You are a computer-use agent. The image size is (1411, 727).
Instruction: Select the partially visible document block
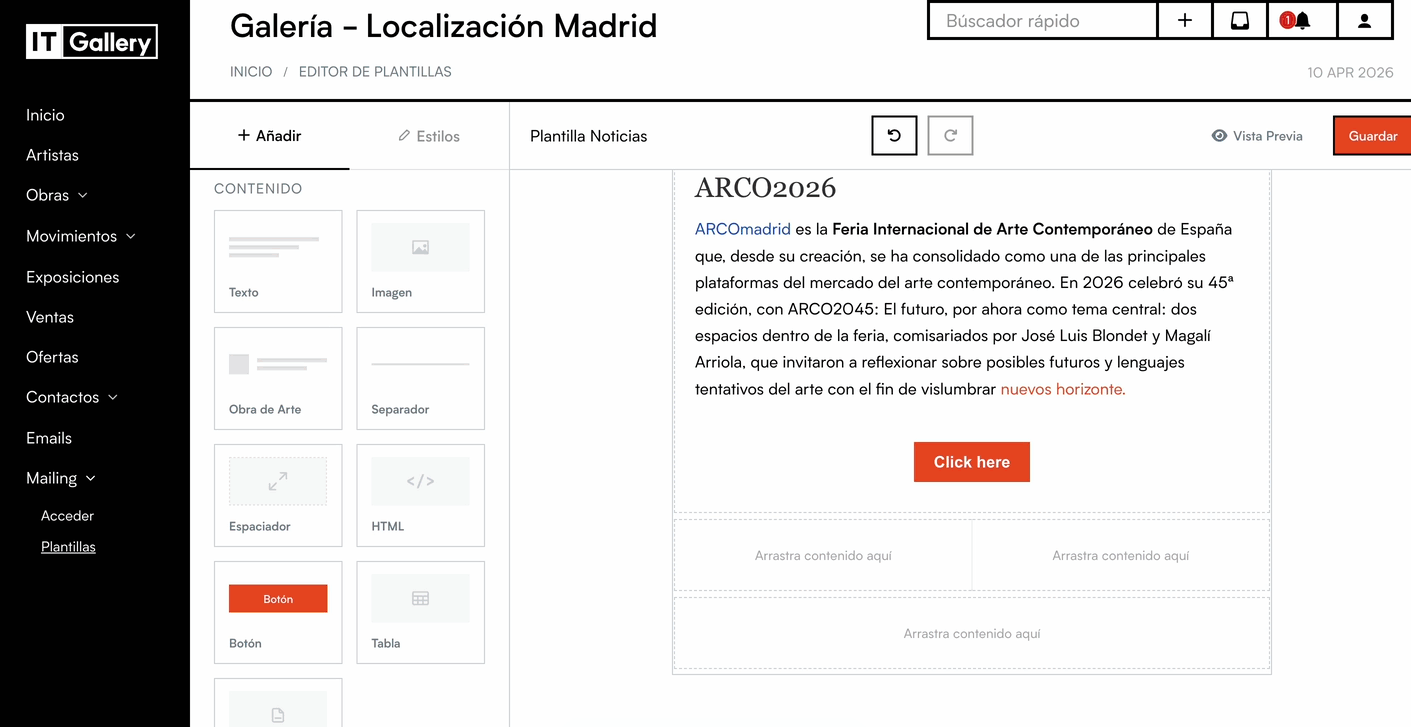point(278,703)
